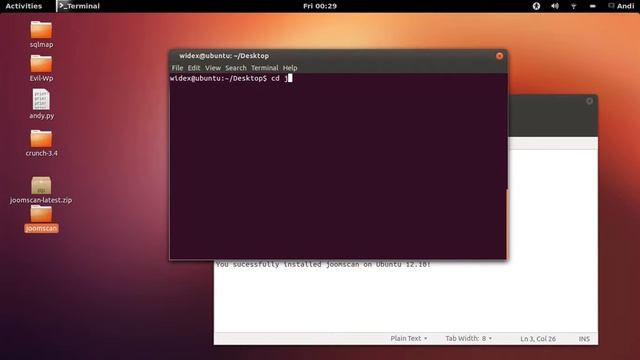Click the terminal command line prompt
640x360 pixels.
click(x=231, y=78)
